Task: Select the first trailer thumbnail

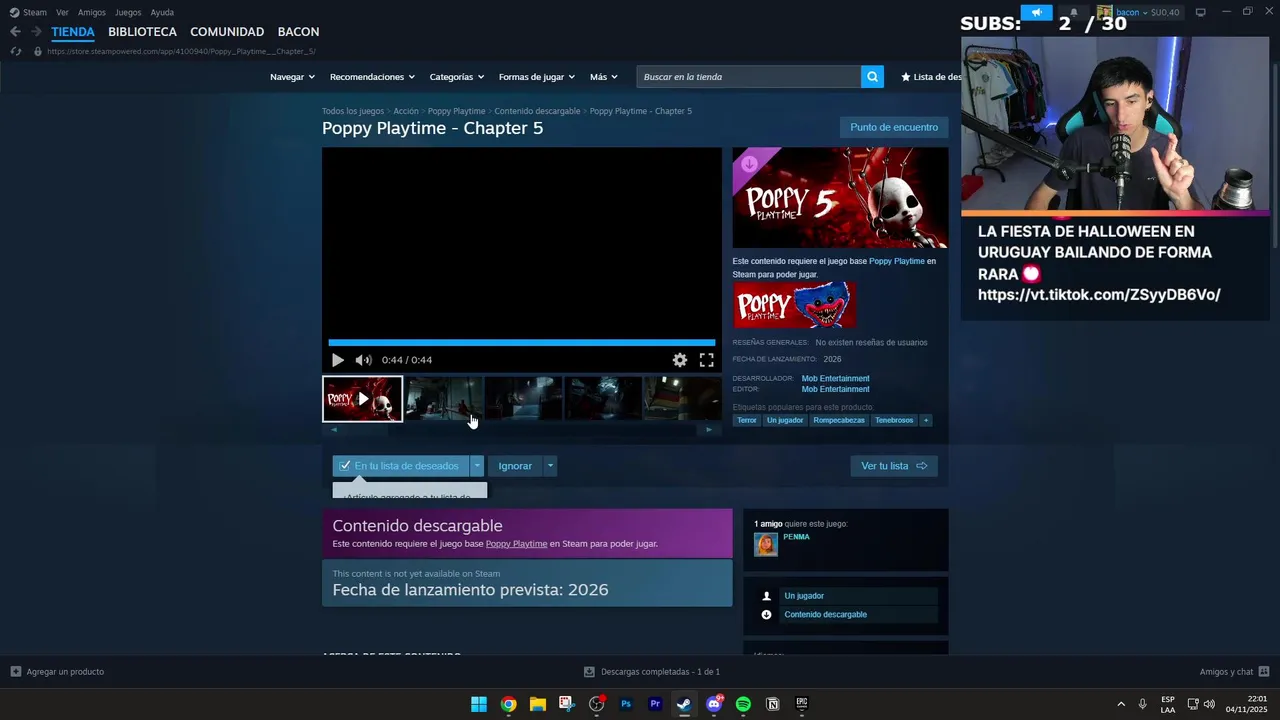Action: 362,399
